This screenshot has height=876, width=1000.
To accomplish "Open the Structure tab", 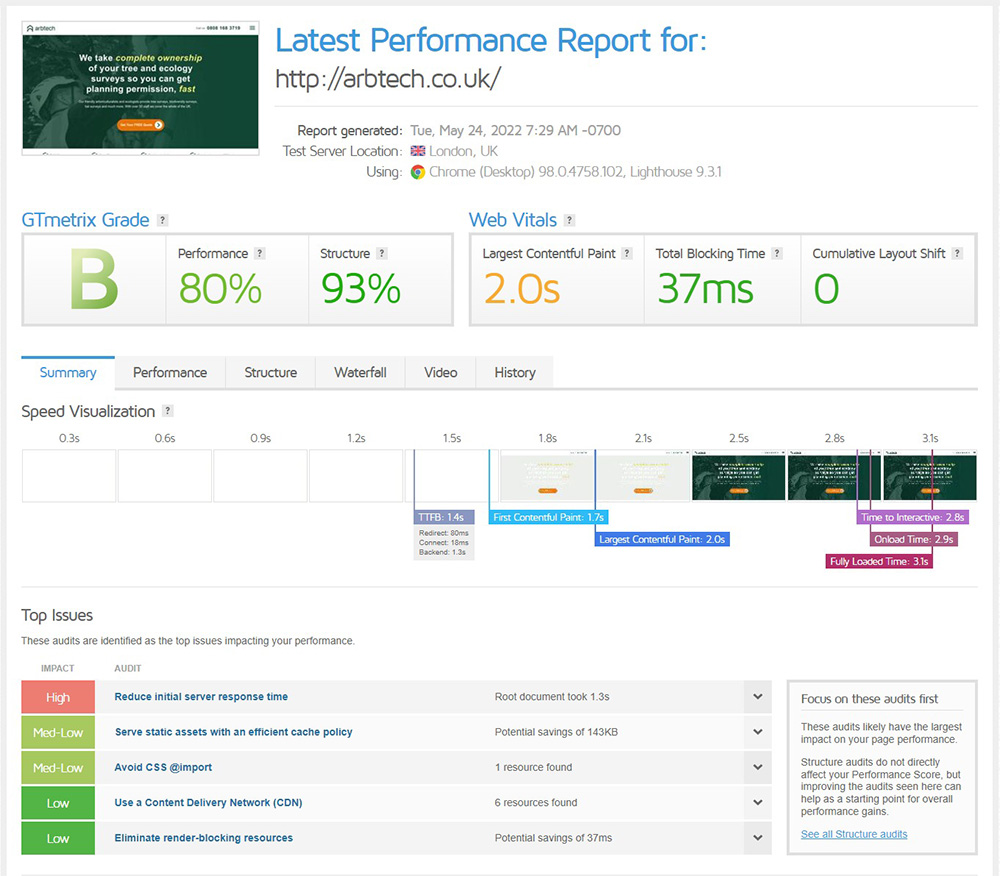I will [270, 372].
